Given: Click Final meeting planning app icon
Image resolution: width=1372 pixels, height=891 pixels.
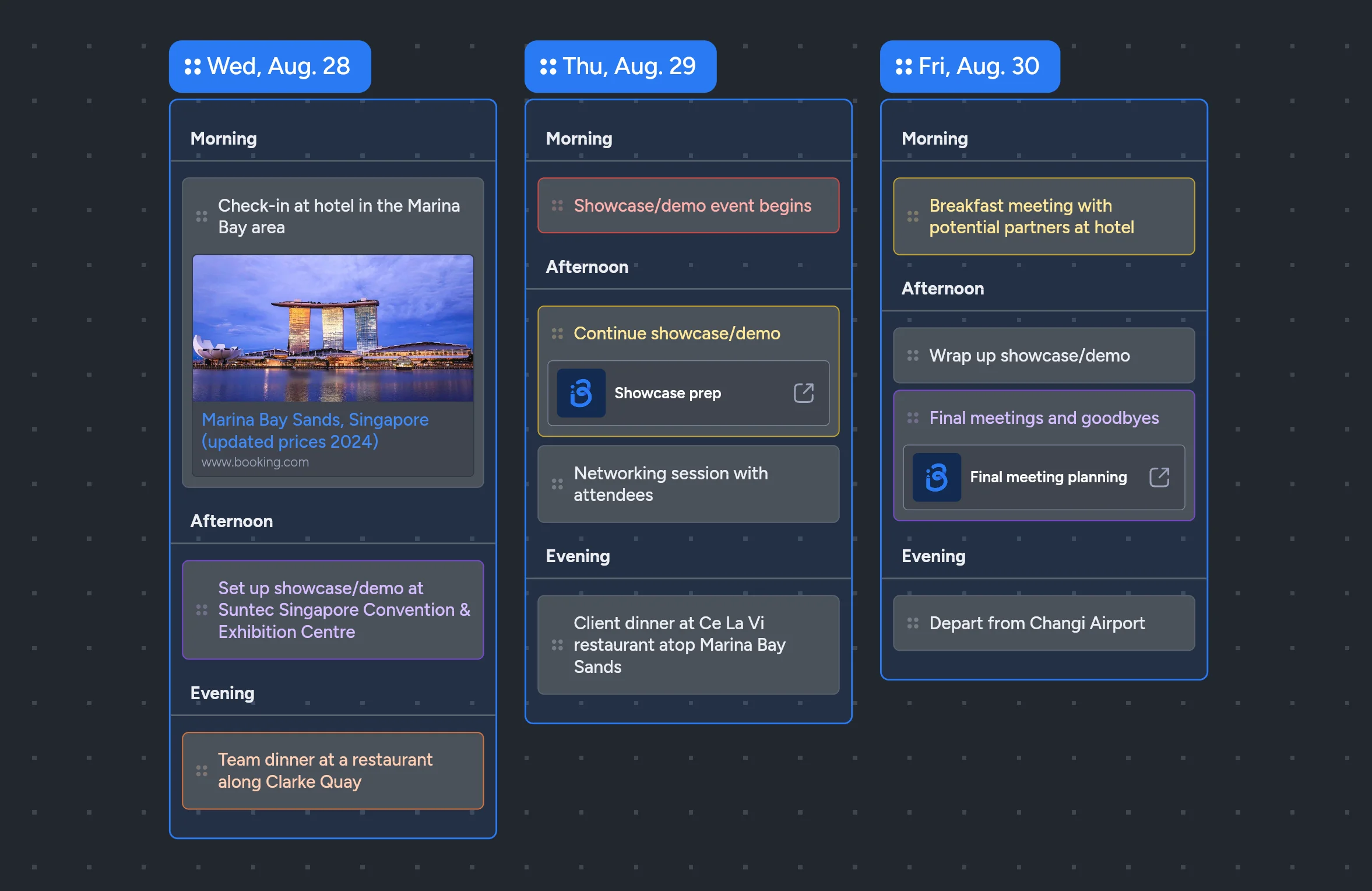Looking at the screenshot, I should [x=936, y=477].
